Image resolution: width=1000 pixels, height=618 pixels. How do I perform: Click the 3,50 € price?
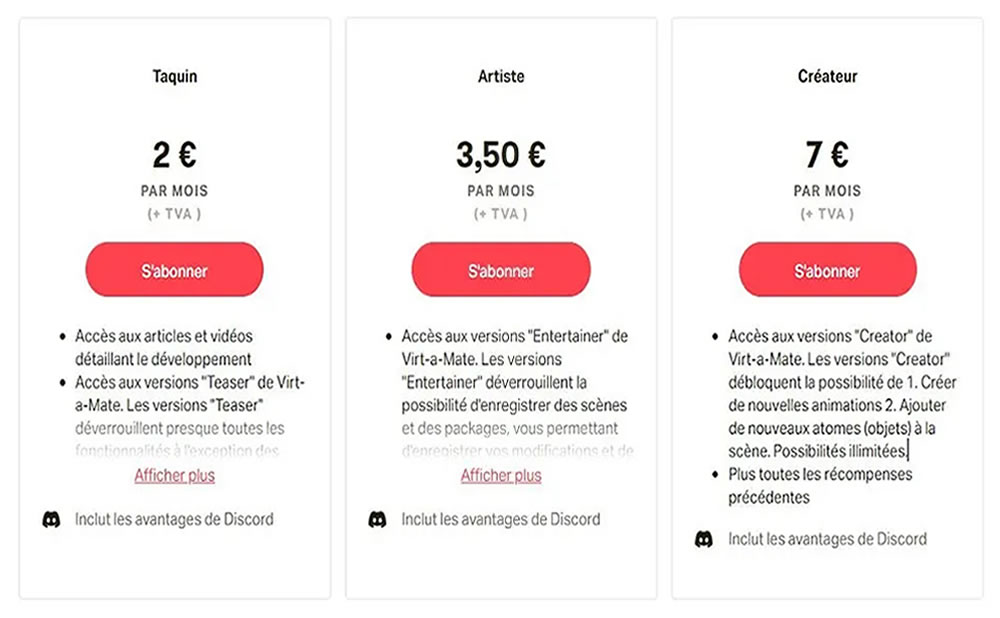(x=501, y=155)
